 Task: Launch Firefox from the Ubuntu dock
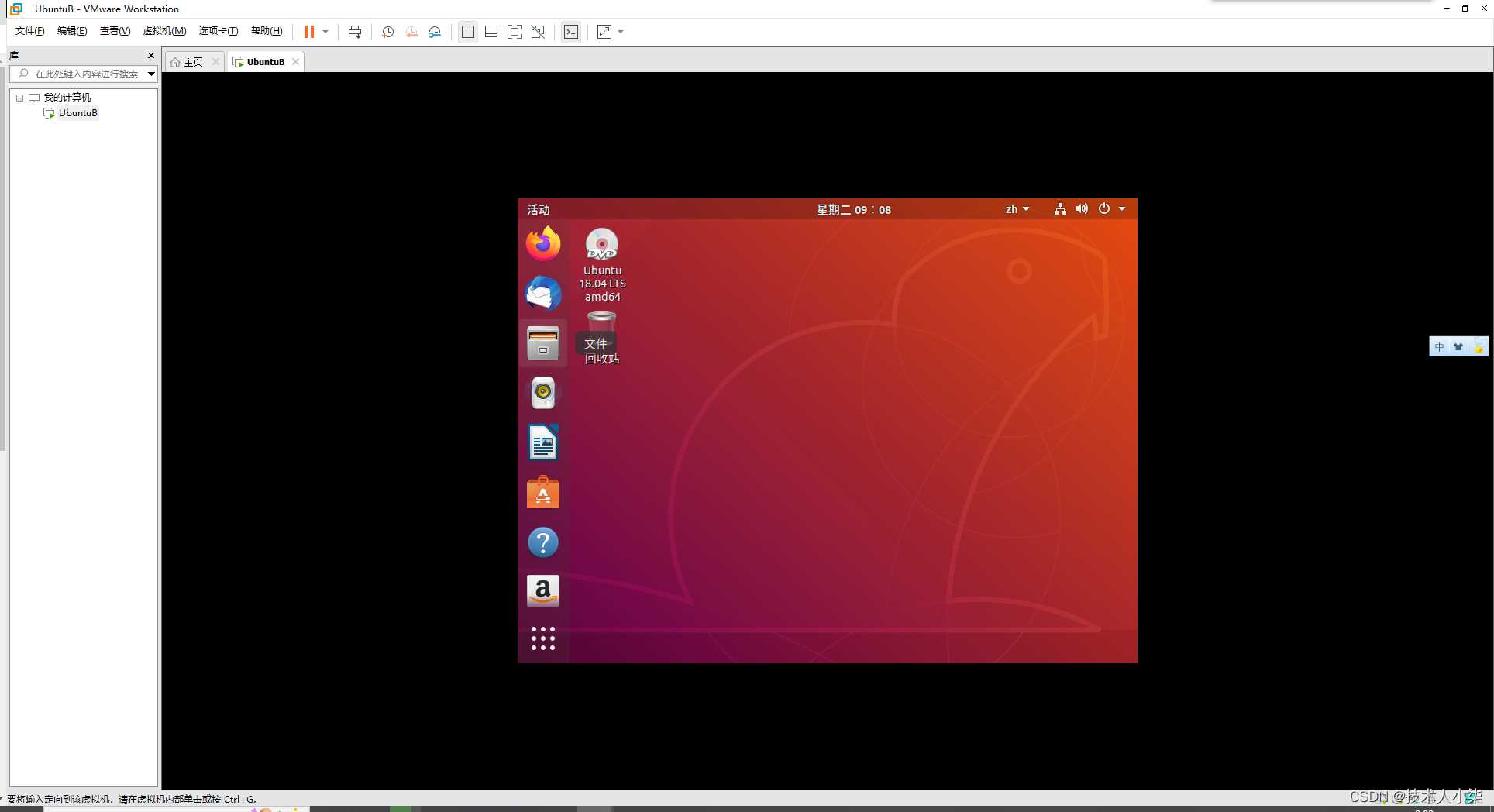coord(543,244)
